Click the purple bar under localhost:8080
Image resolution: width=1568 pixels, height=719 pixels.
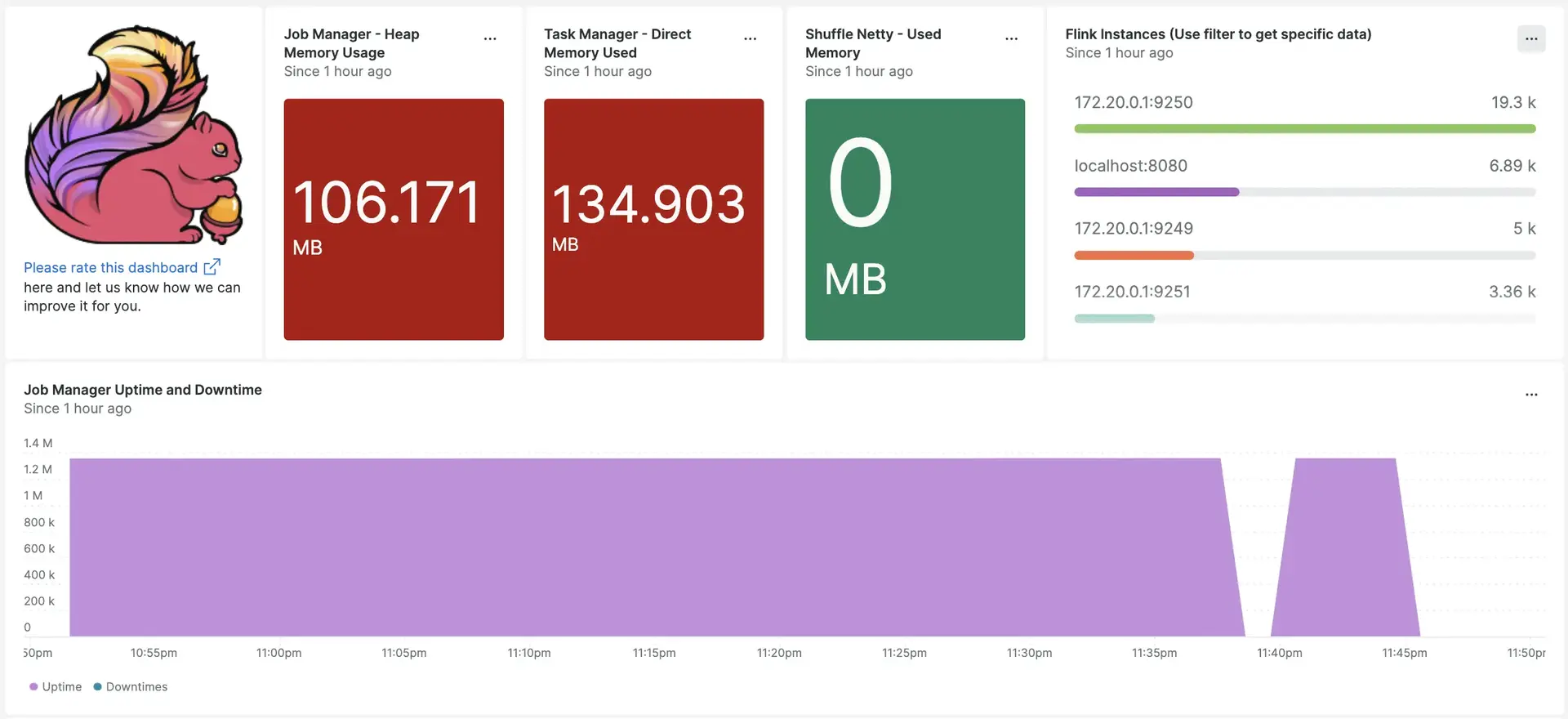pos(1156,192)
